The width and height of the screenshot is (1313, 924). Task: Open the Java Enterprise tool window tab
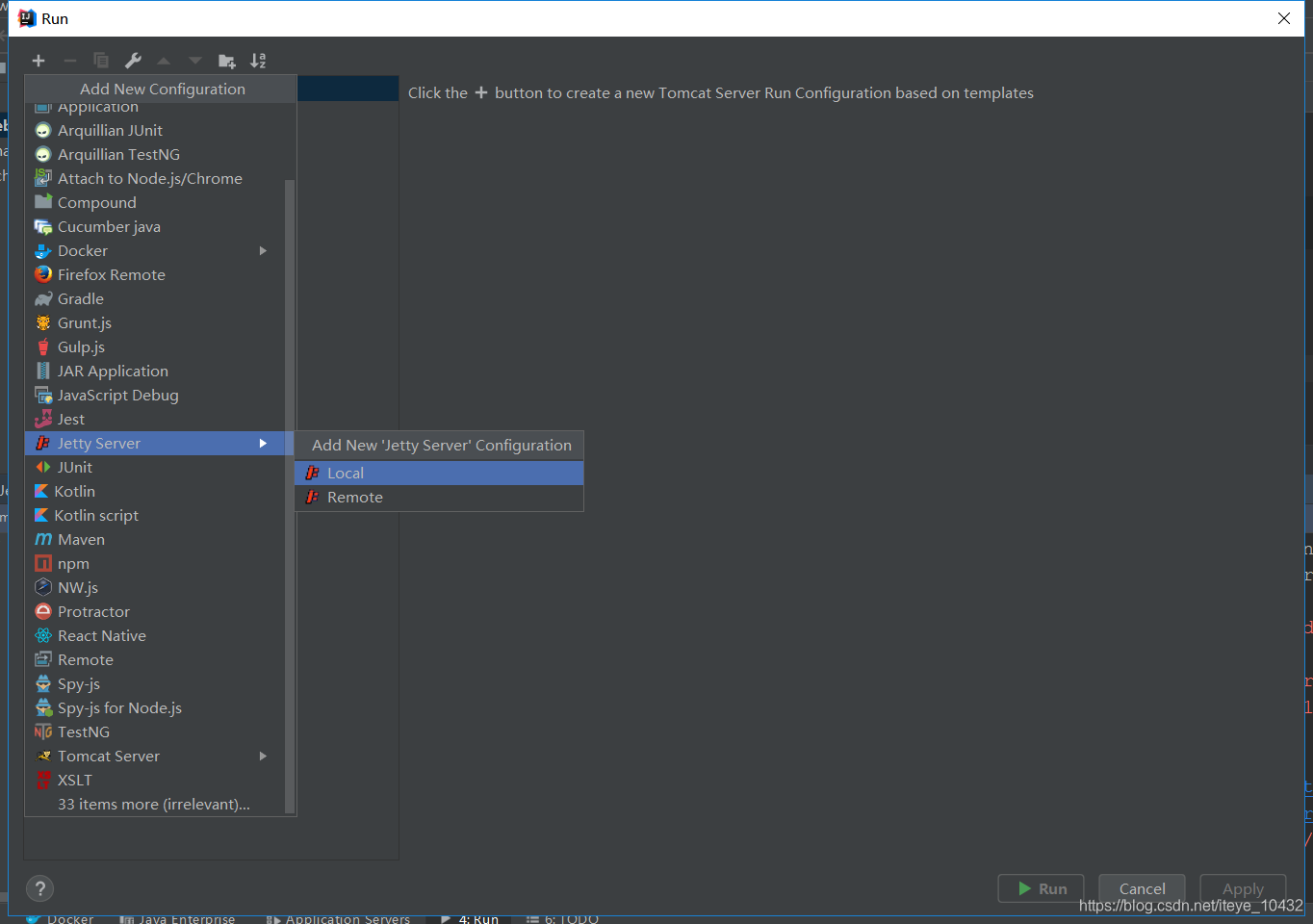[177, 919]
